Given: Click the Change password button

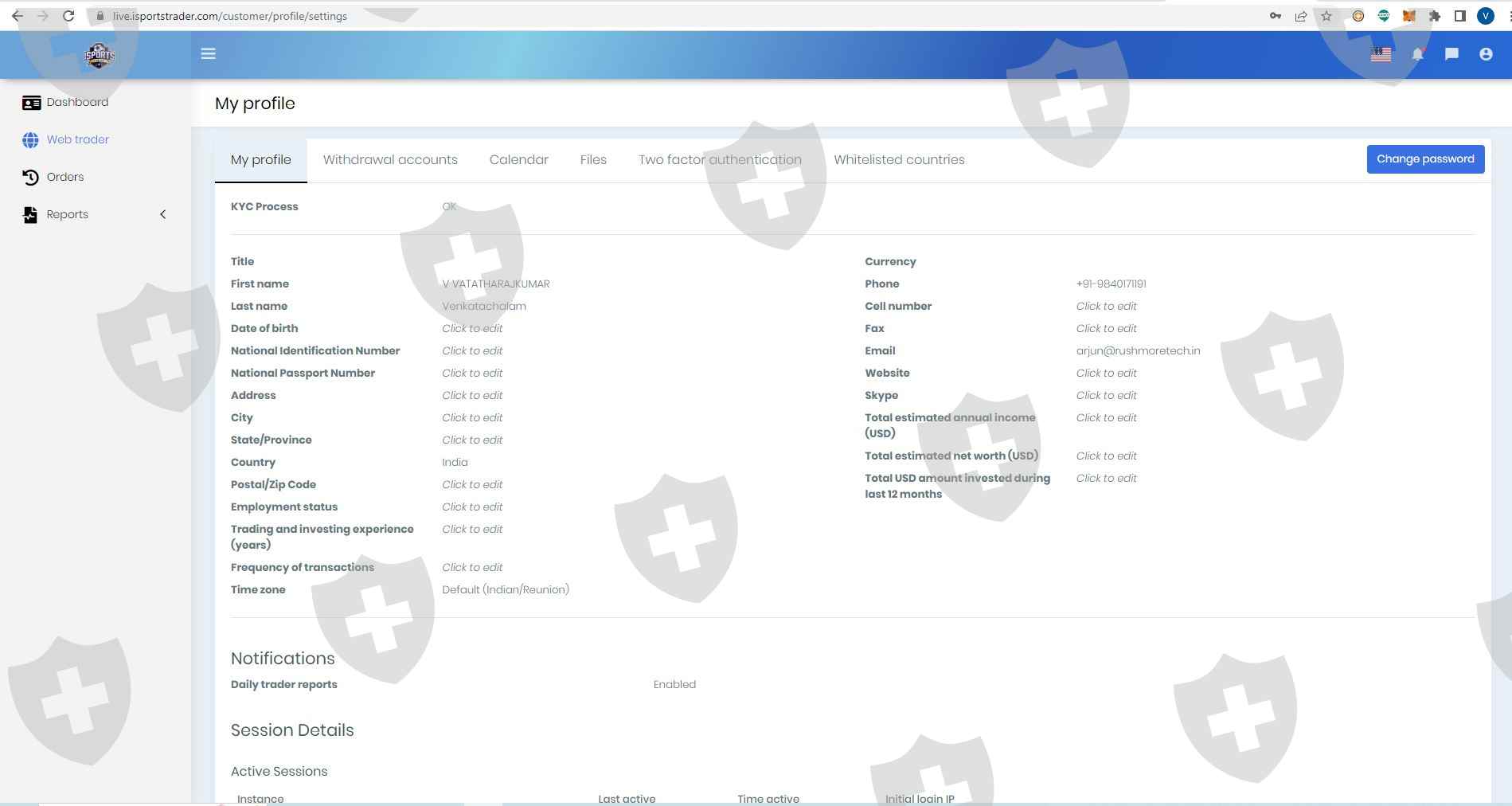Looking at the screenshot, I should click(1425, 159).
